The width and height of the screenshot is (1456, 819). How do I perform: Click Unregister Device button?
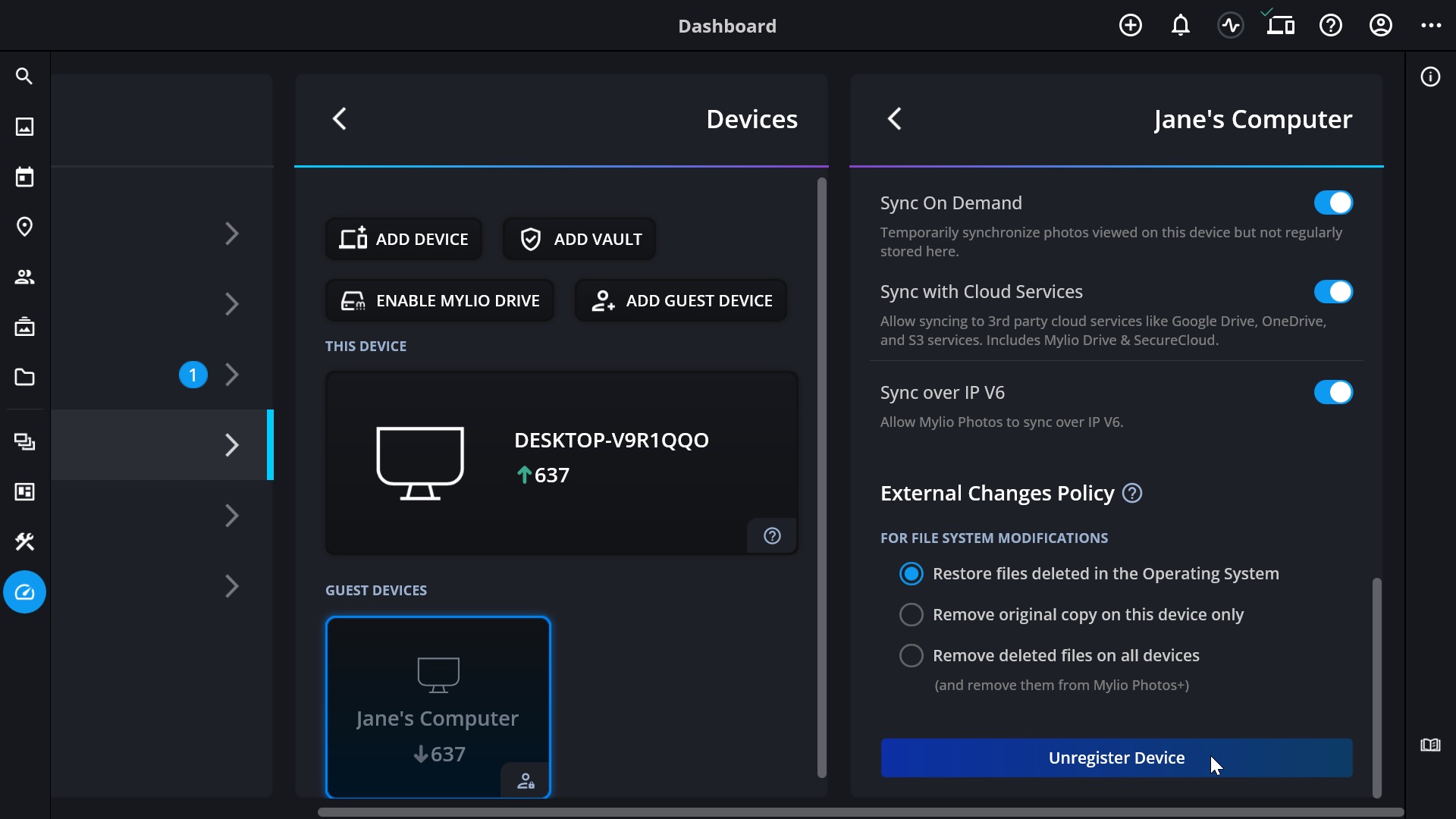(x=1116, y=758)
